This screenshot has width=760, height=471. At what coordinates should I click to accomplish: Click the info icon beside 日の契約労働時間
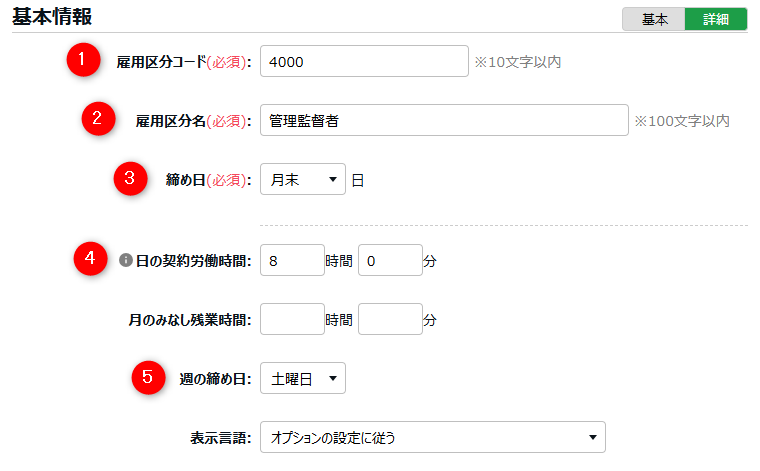[126, 260]
